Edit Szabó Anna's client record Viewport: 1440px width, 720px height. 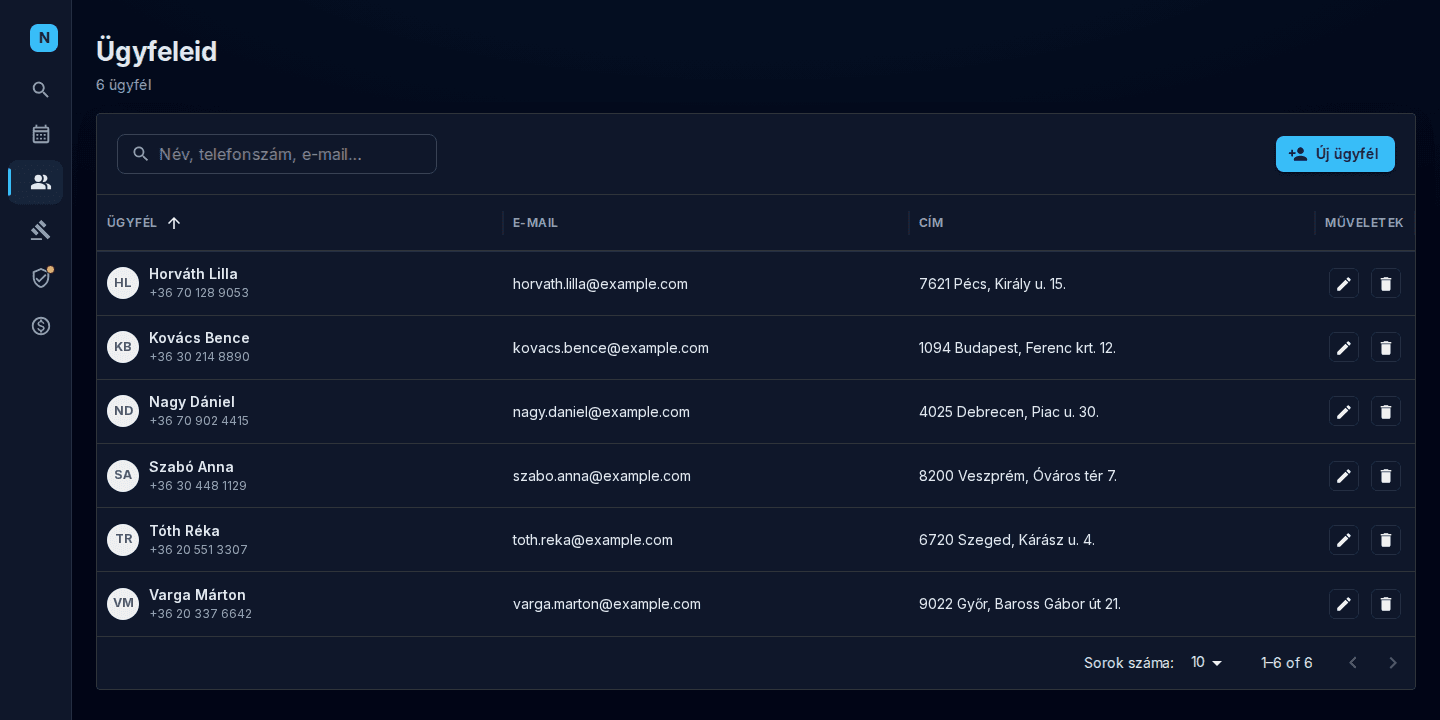point(1344,476)
